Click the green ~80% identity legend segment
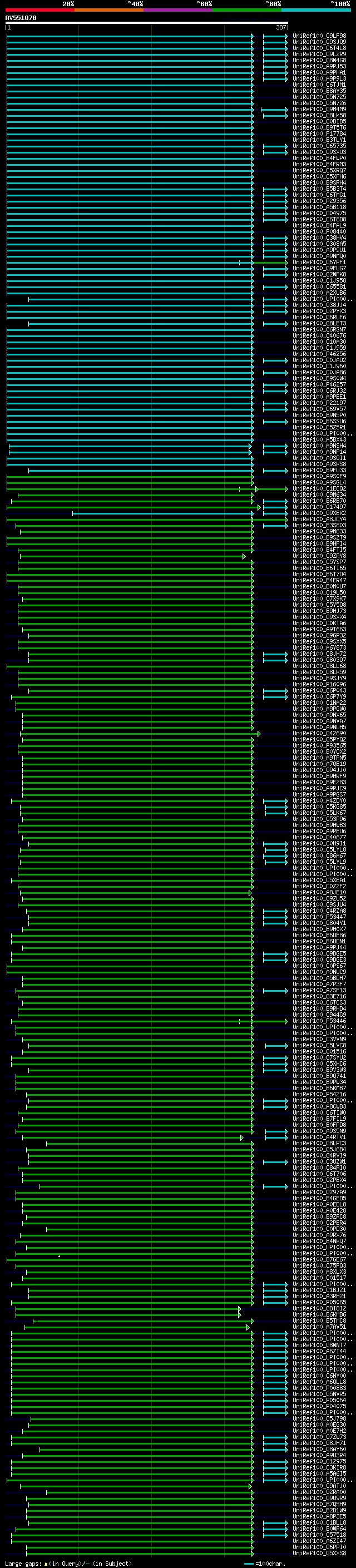Screen dimensions: 356x1568 [247, 10]
